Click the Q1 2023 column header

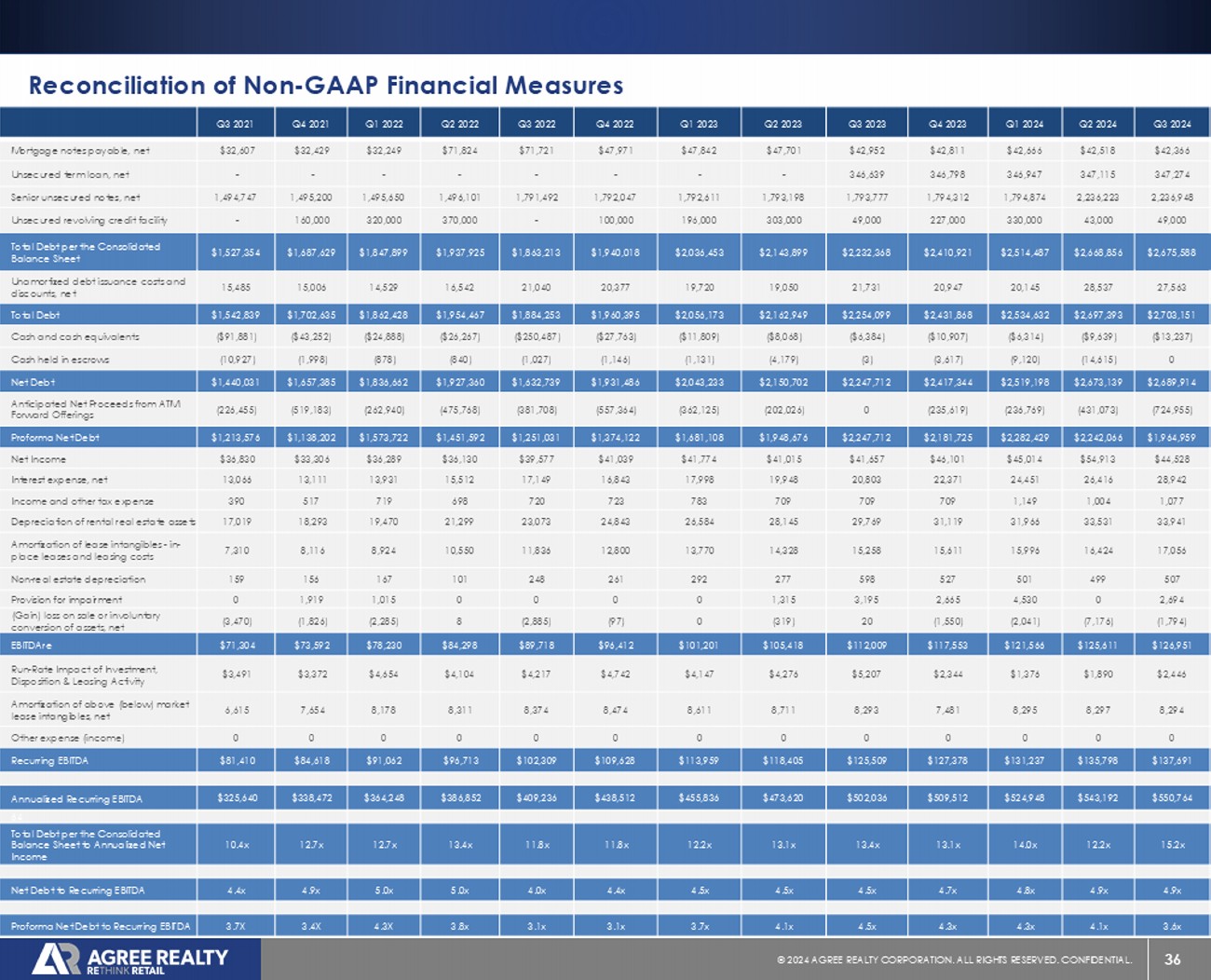699,124
